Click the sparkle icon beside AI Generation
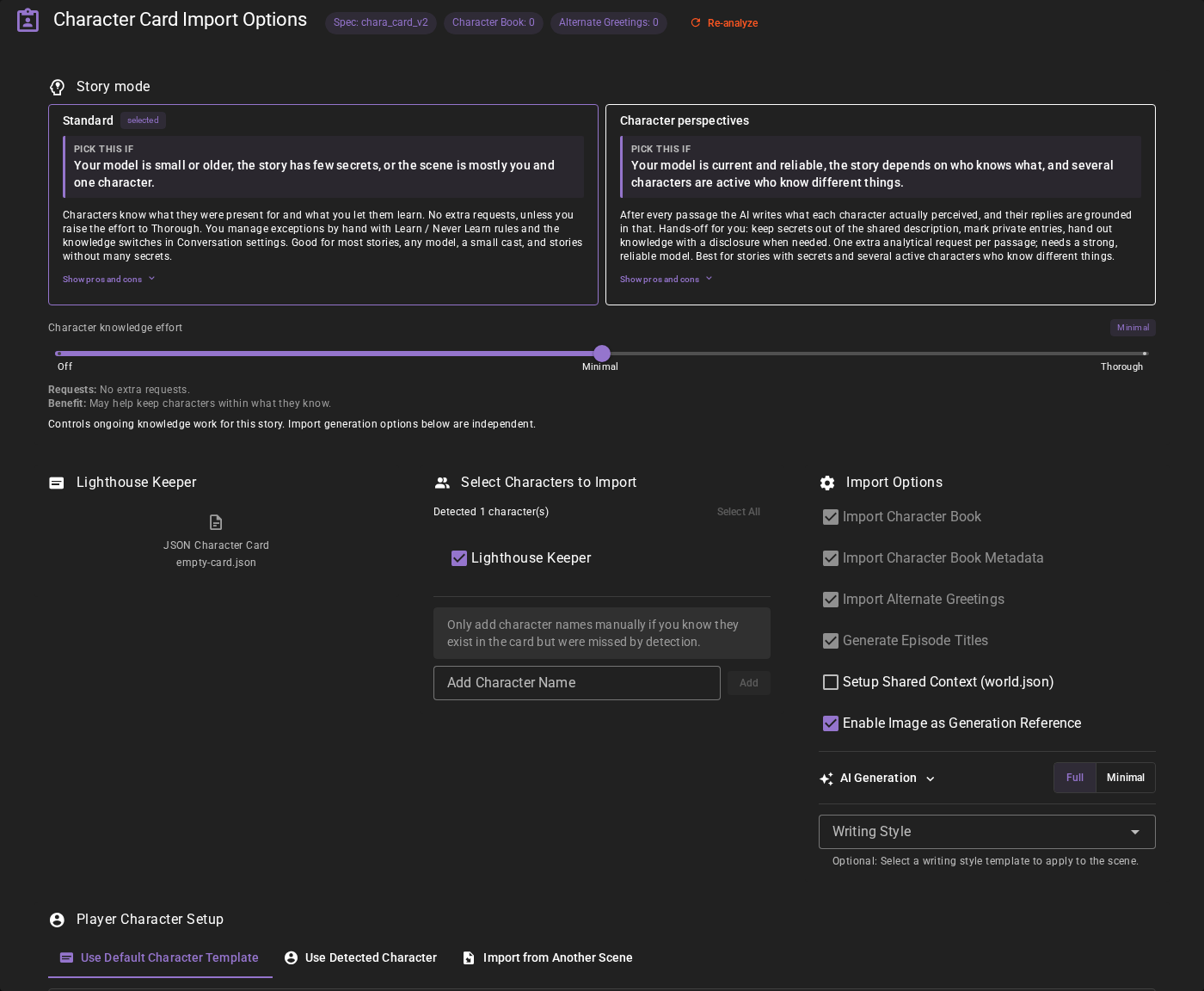1204x991 pixels. [x=826, y=779]
